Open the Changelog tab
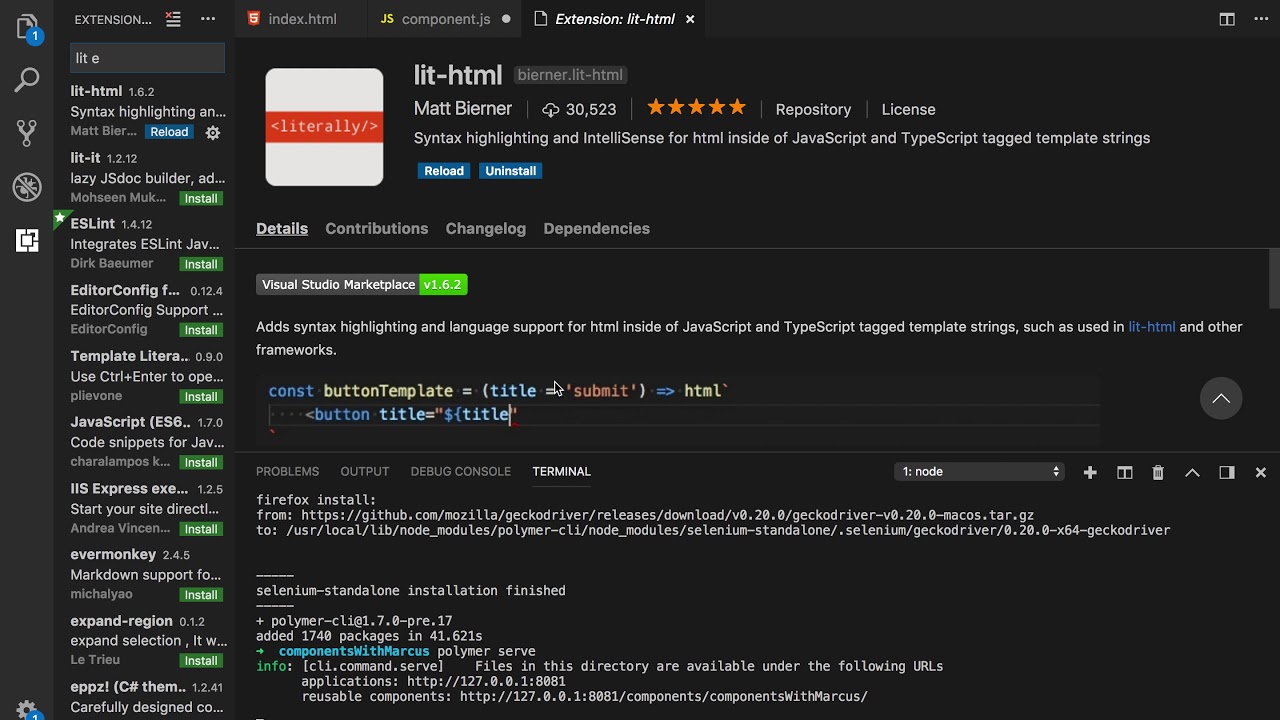Viewport: 1280px width, 720px height. pos(485,229)
